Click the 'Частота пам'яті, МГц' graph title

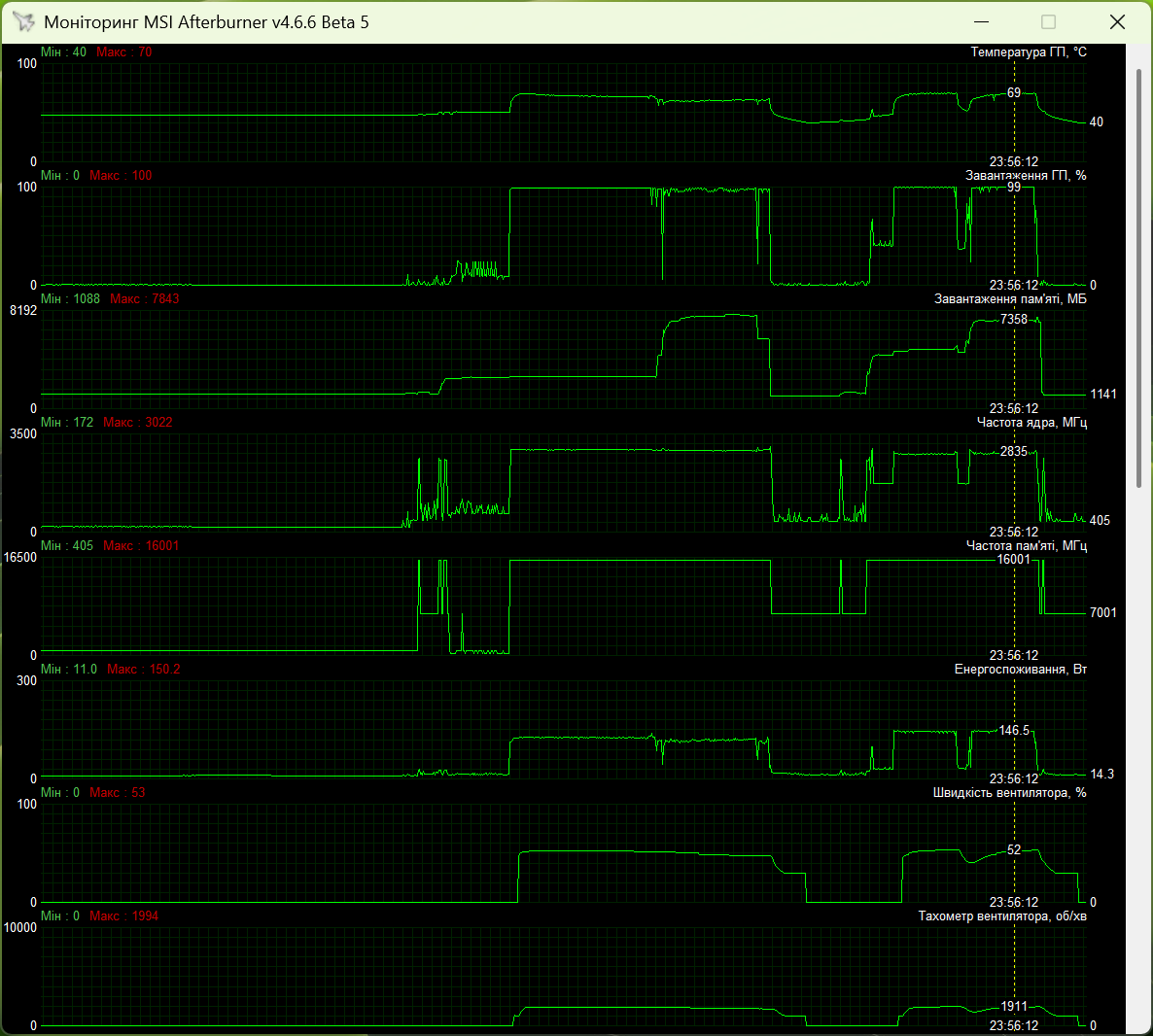[x=1026, y=546]
